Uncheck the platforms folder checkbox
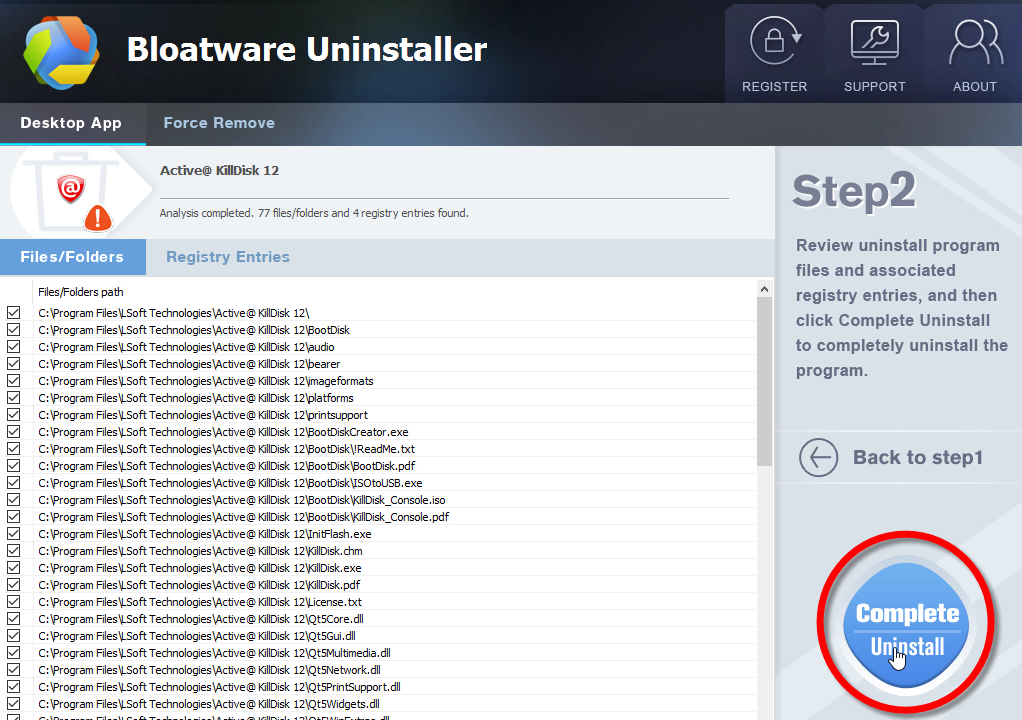 [x=13, y=397]
